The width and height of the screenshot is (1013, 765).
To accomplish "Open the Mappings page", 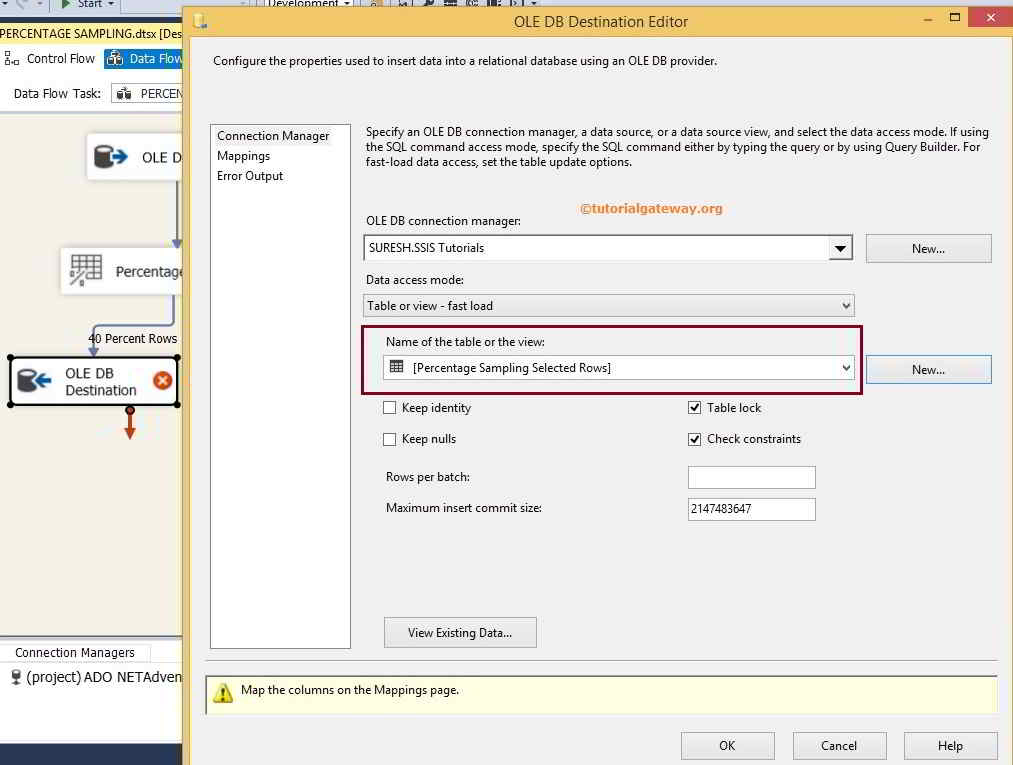I will click(x=244, y=156).
